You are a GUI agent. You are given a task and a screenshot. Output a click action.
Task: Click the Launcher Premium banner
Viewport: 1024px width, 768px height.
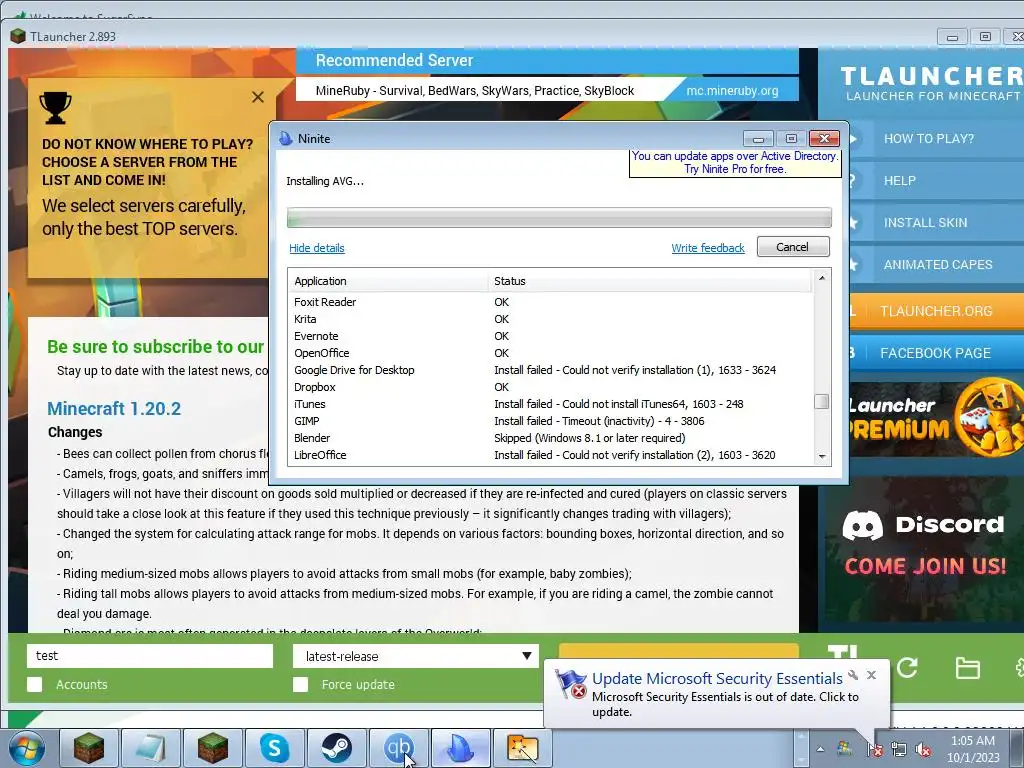935,420
